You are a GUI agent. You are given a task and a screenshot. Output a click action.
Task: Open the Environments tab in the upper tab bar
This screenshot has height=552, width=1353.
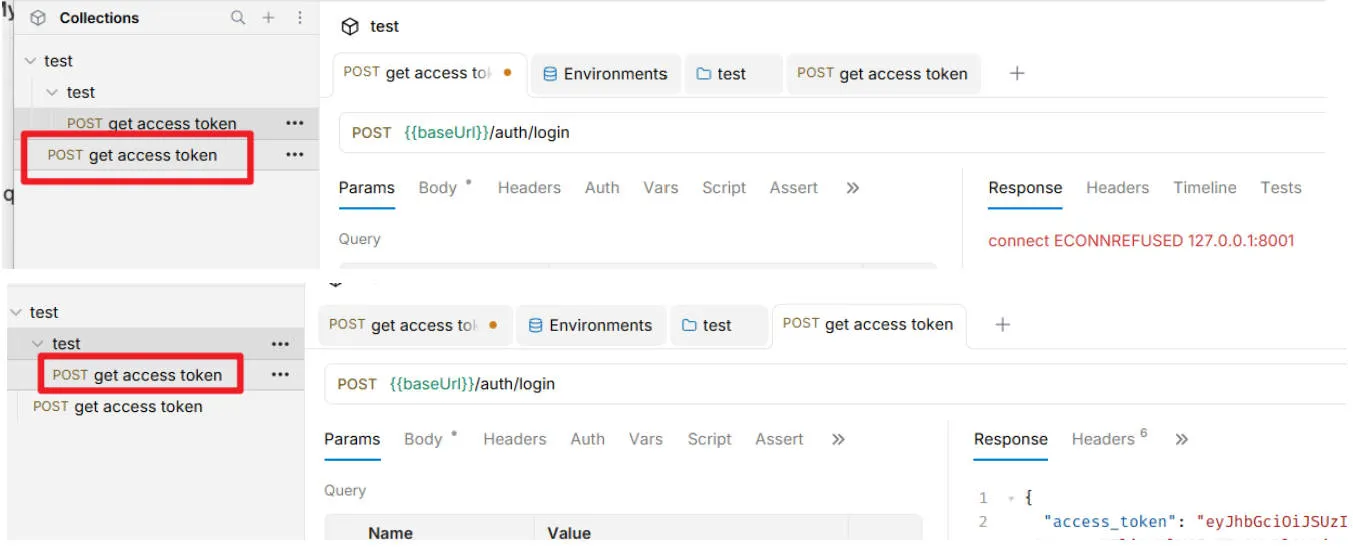[x=605, y=74]
